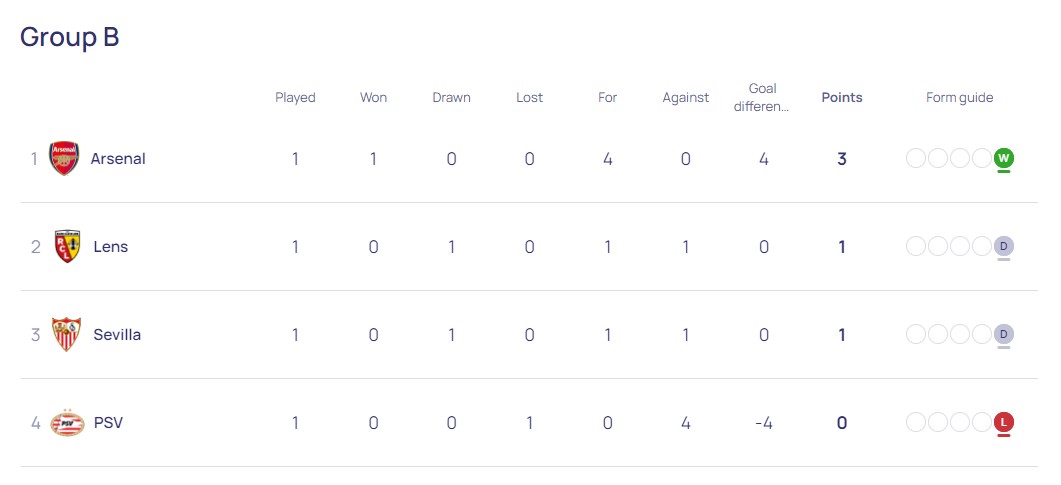Screen dimensions: 1061x485
Task: Click Lens's grey D form badge
Action: pos(1003,247)
